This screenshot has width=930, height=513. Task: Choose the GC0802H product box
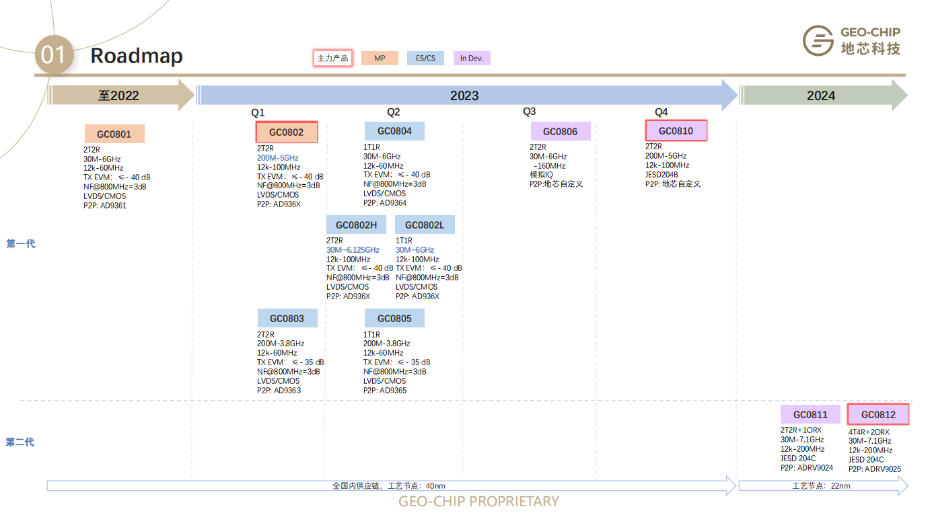(356, 225)
